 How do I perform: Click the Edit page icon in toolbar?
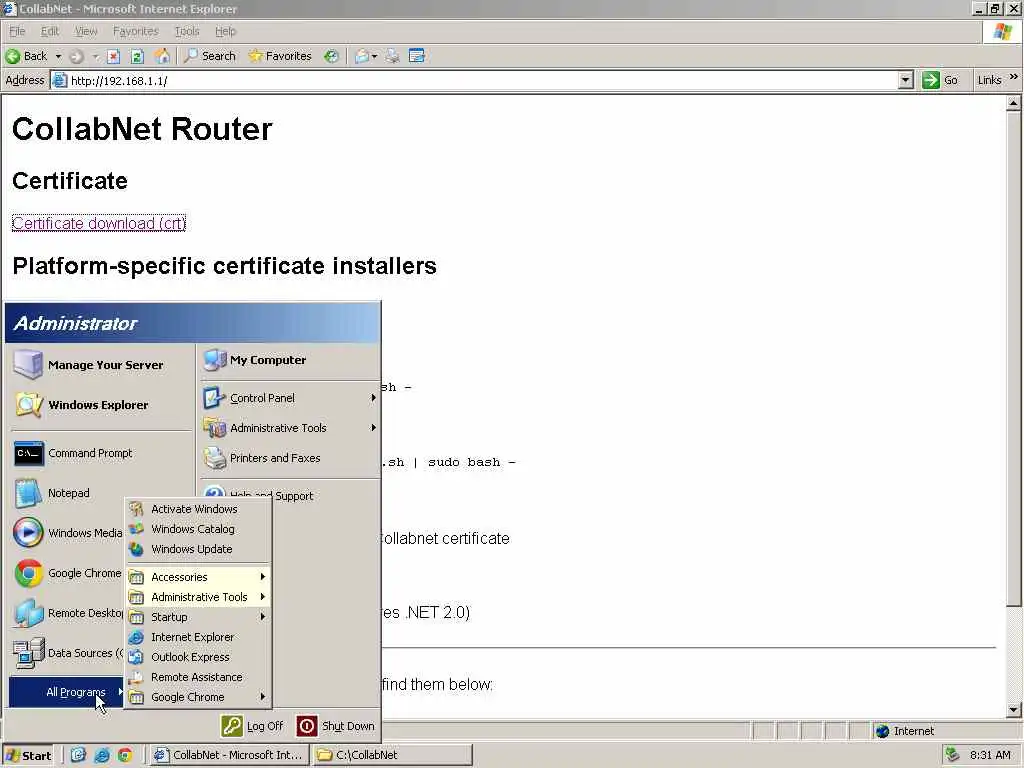click(x=417, y=56)
